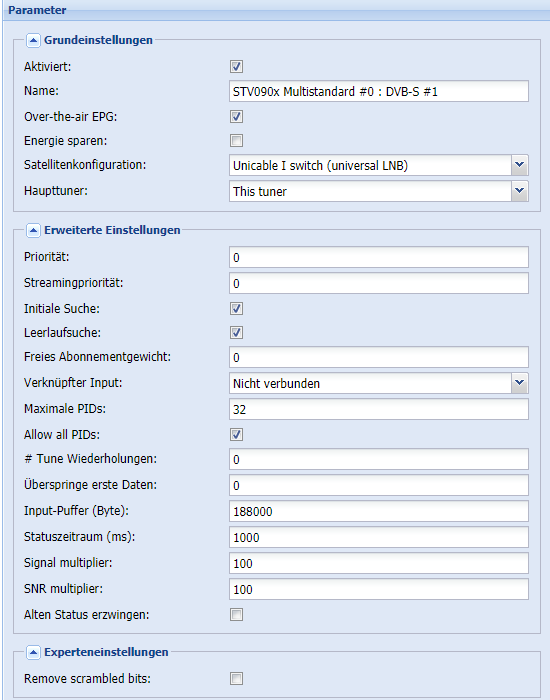The image size is (550, 700).
Task: Check the Remove scrambled bits checkbox
Action: click(x=236, y=679)
